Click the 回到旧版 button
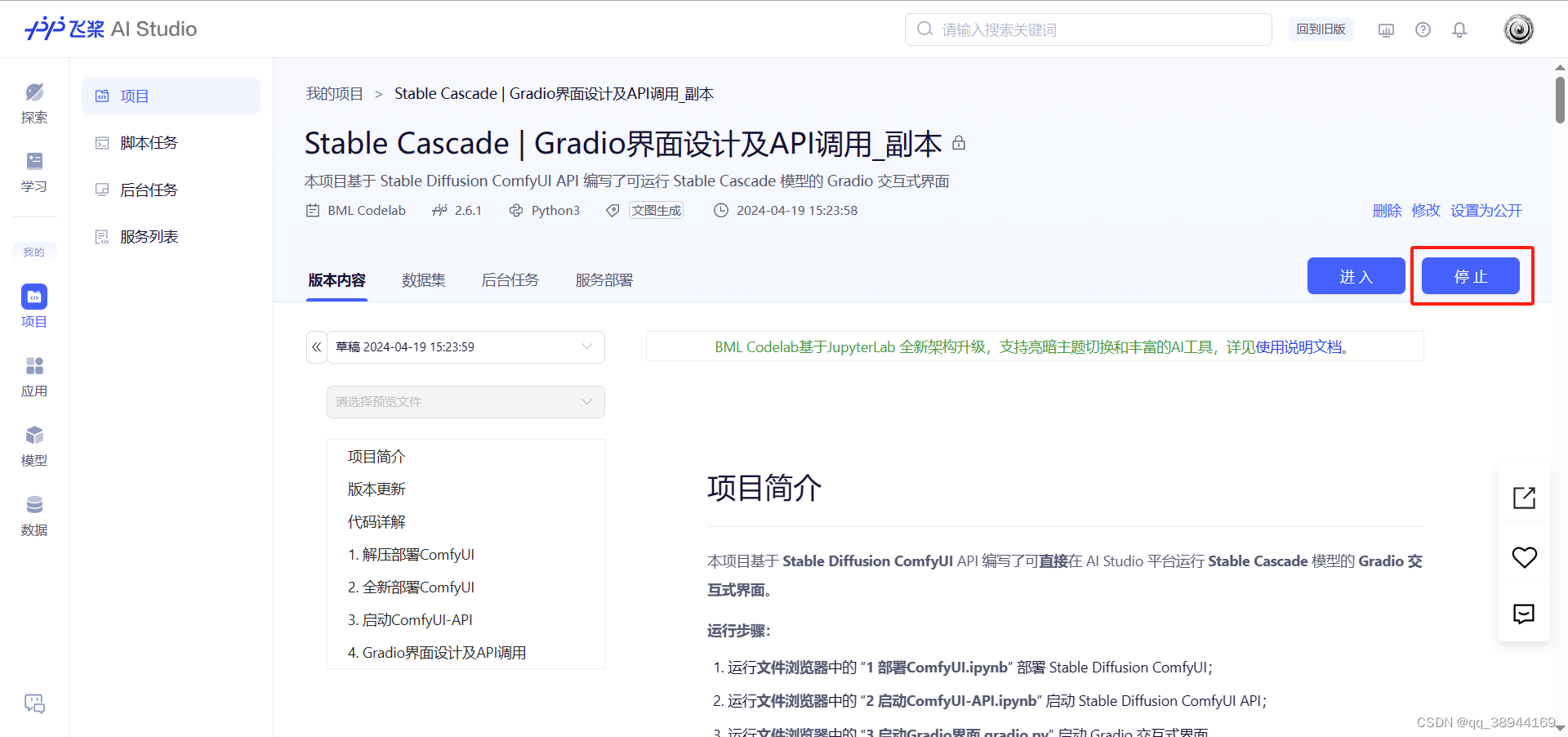The image size is (1568, 737). [x=1321, y=29]
